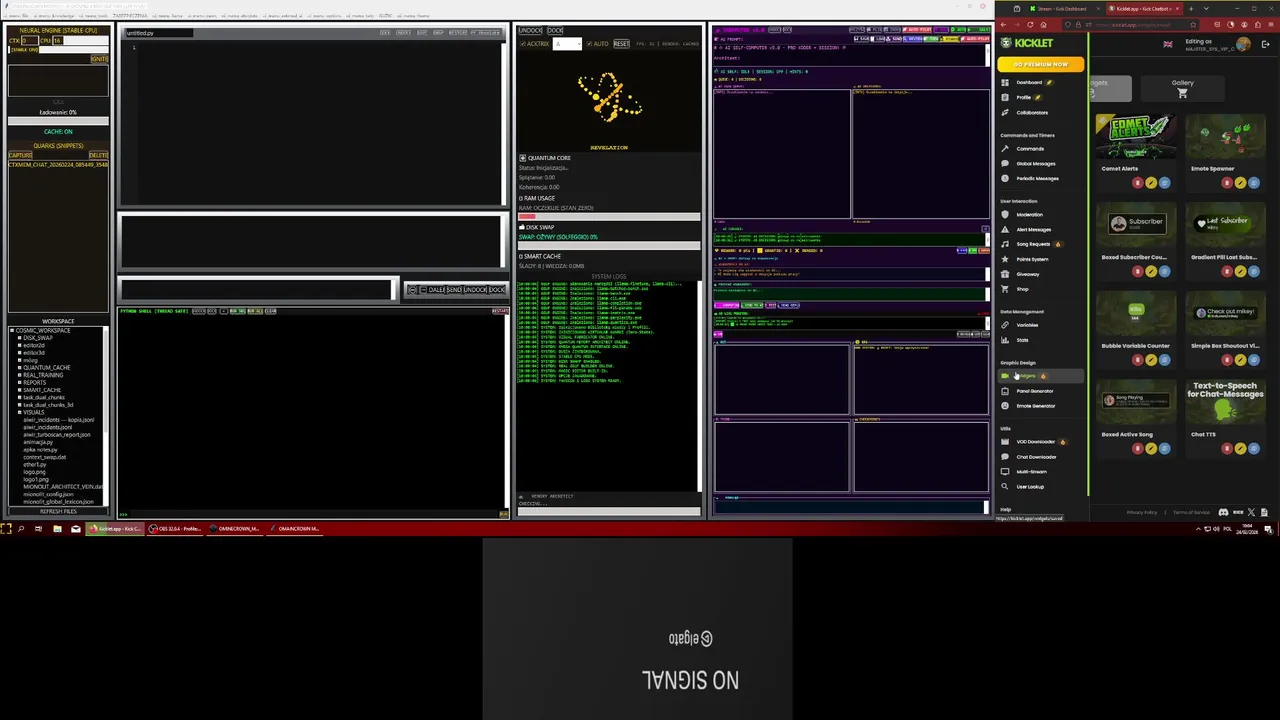
Task: Expand the QUANTUM_CACHE folder
Action: point(19,367)
